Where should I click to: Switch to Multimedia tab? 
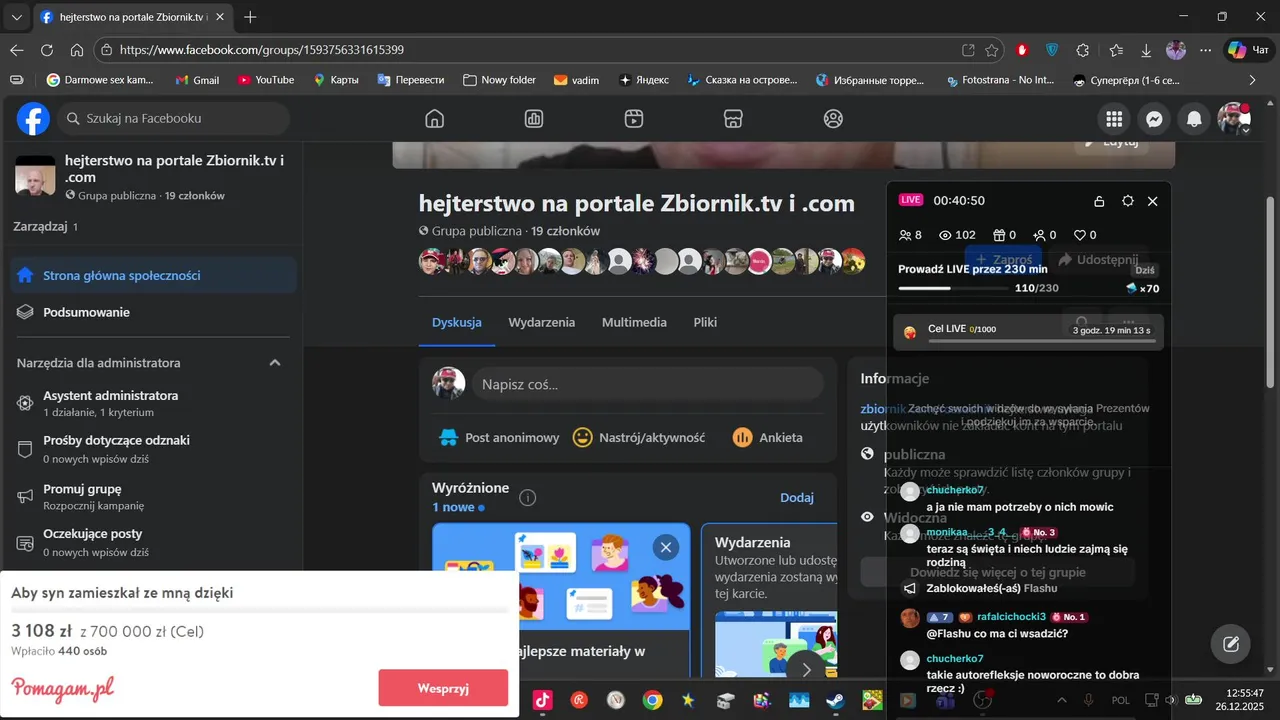[x=634, y=322]
